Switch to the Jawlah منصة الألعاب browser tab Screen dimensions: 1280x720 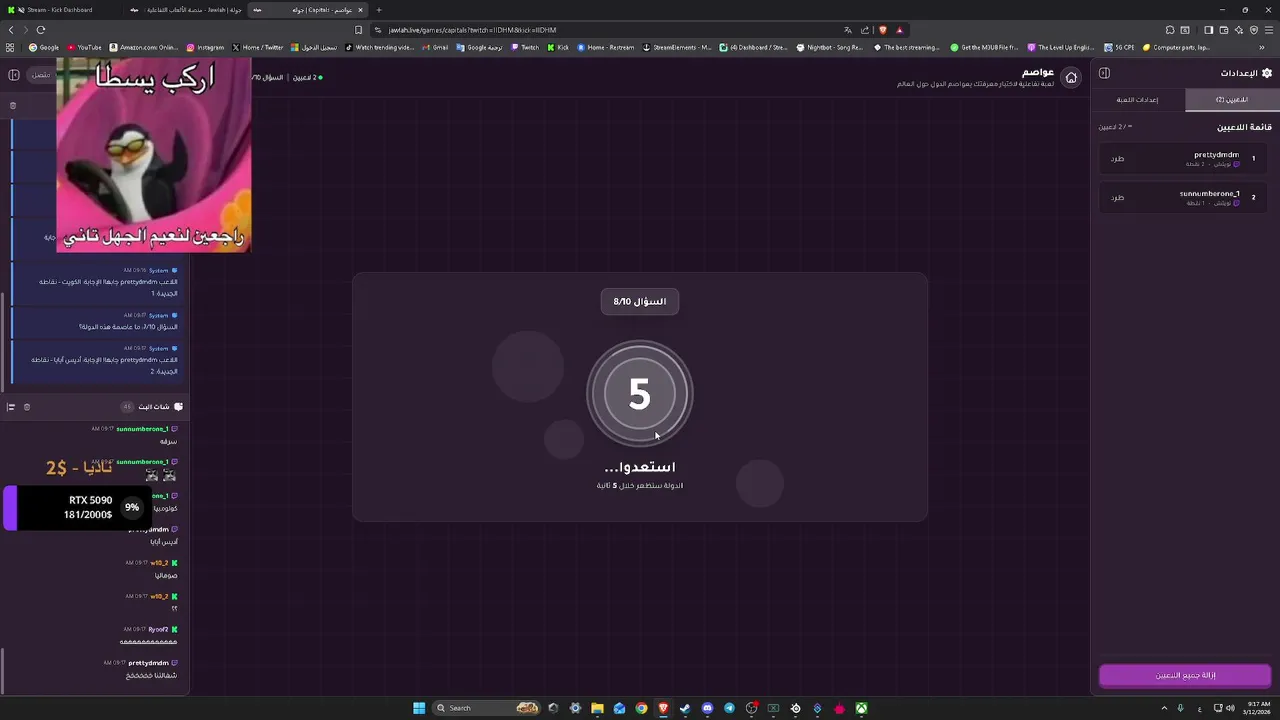pos(186,10)
